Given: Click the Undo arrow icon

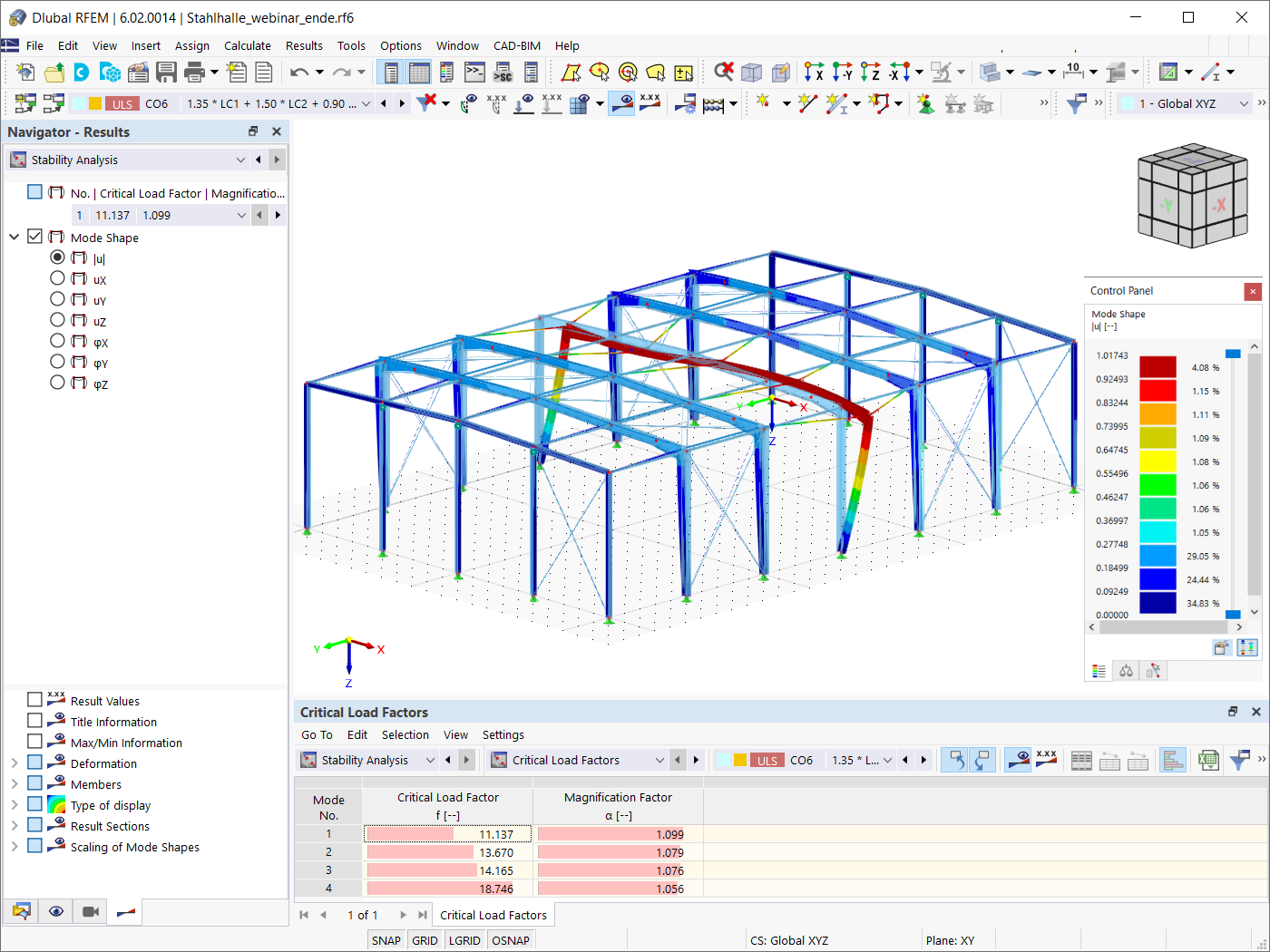Looking at the screenshot, I should [299, 71].
